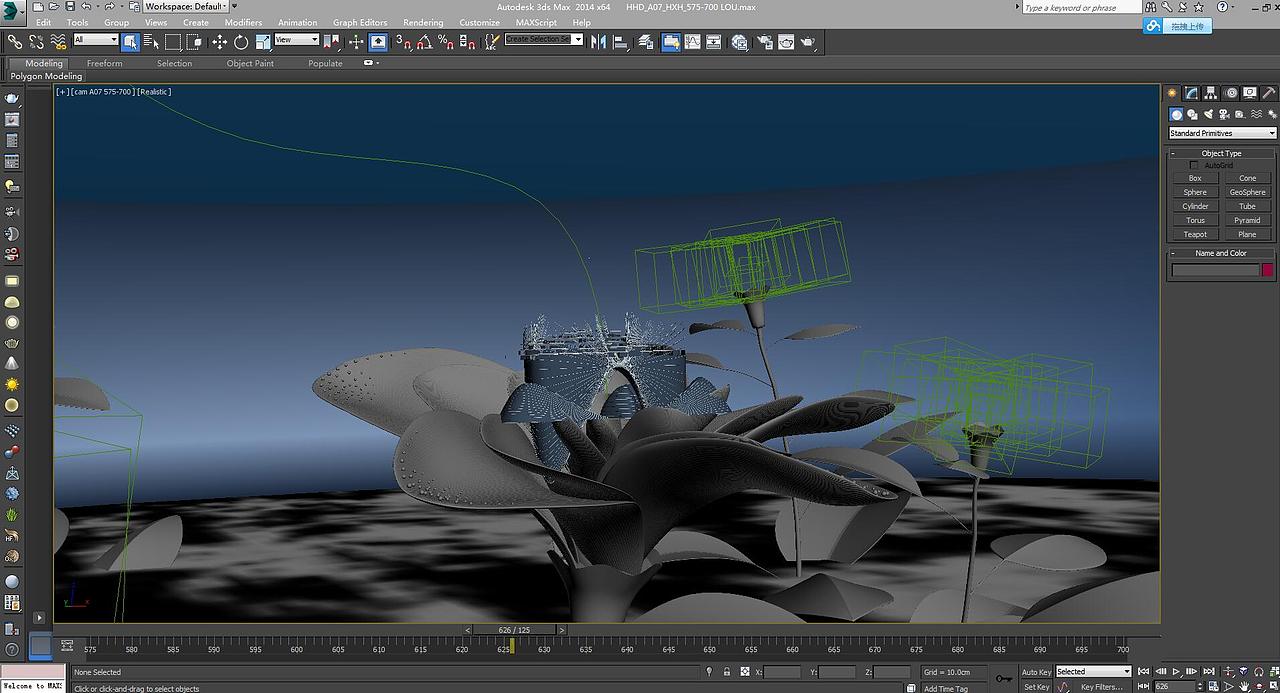Open the MAXScript menu
This screenshot has width=1280, height=693.
[538, 22]
